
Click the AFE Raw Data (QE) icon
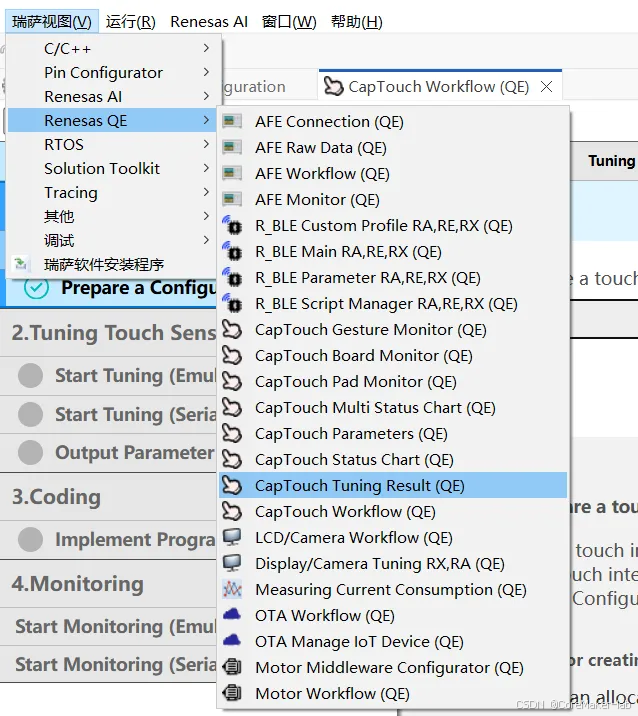(232, 147)
